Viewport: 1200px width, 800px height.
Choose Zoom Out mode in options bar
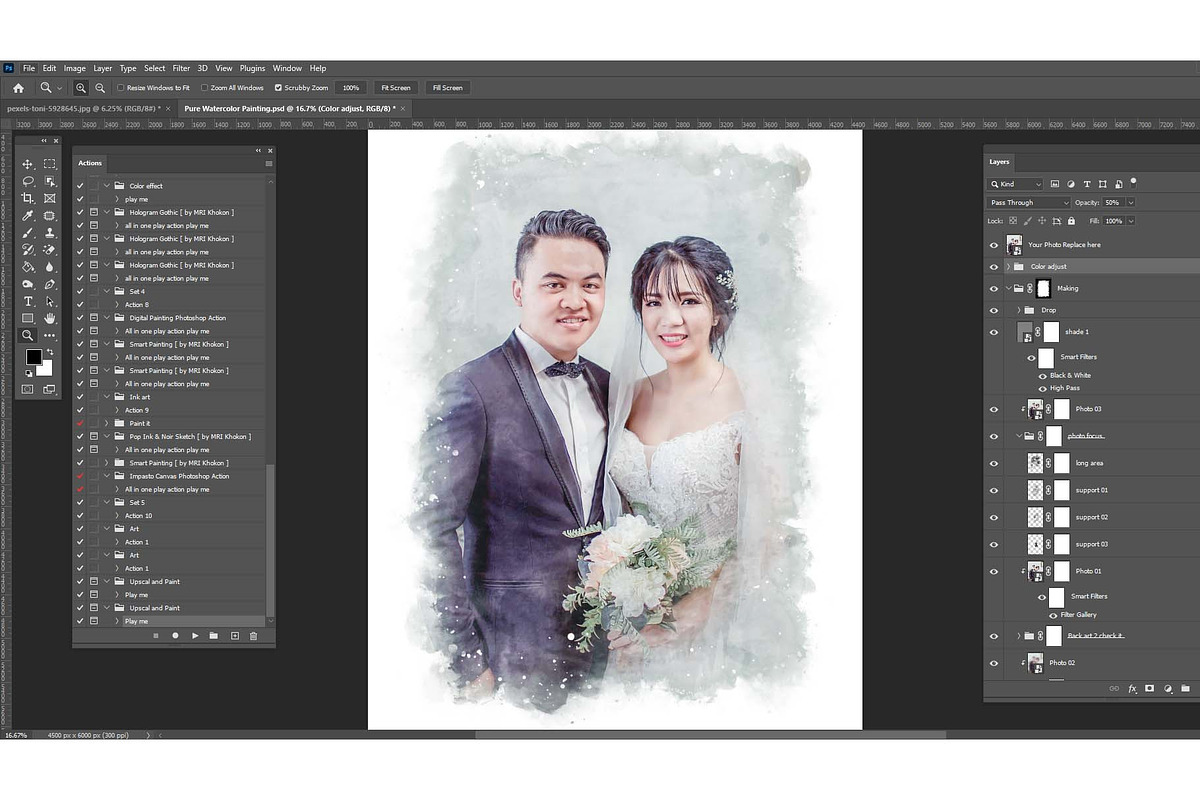click(98, 88)
